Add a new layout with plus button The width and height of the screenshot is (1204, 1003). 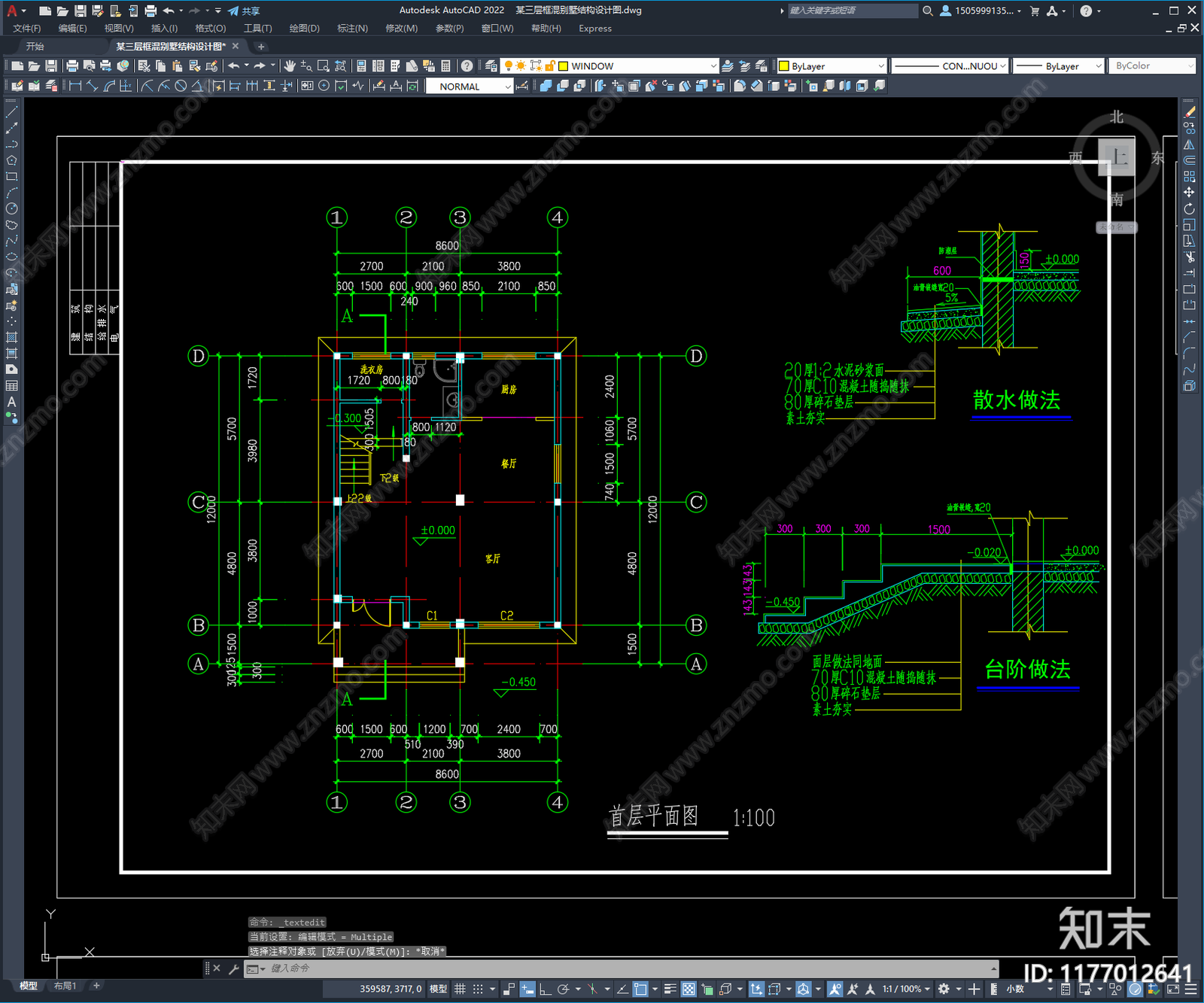click(96, 986)
